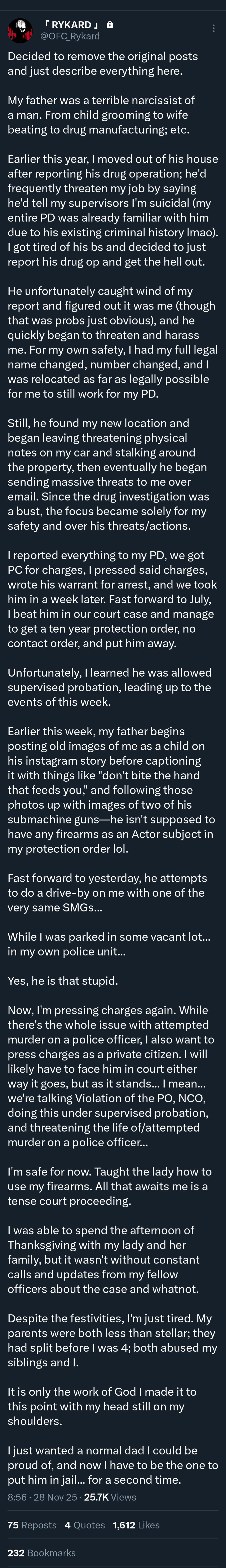Open the @OFC_Rykard handle link
This screenshot has height=1568, width=226.
(x=70, y=36)
